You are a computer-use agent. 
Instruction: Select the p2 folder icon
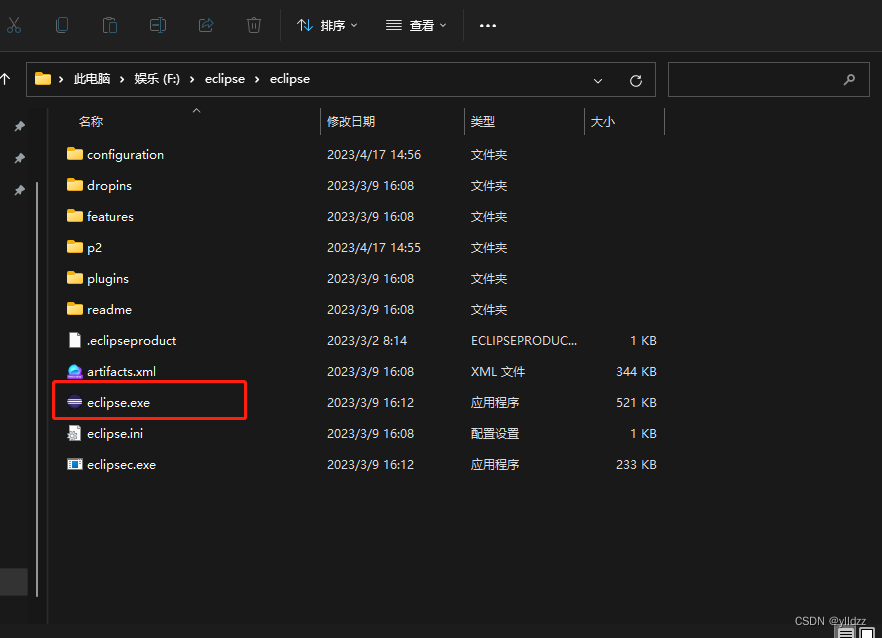[75, 246]
